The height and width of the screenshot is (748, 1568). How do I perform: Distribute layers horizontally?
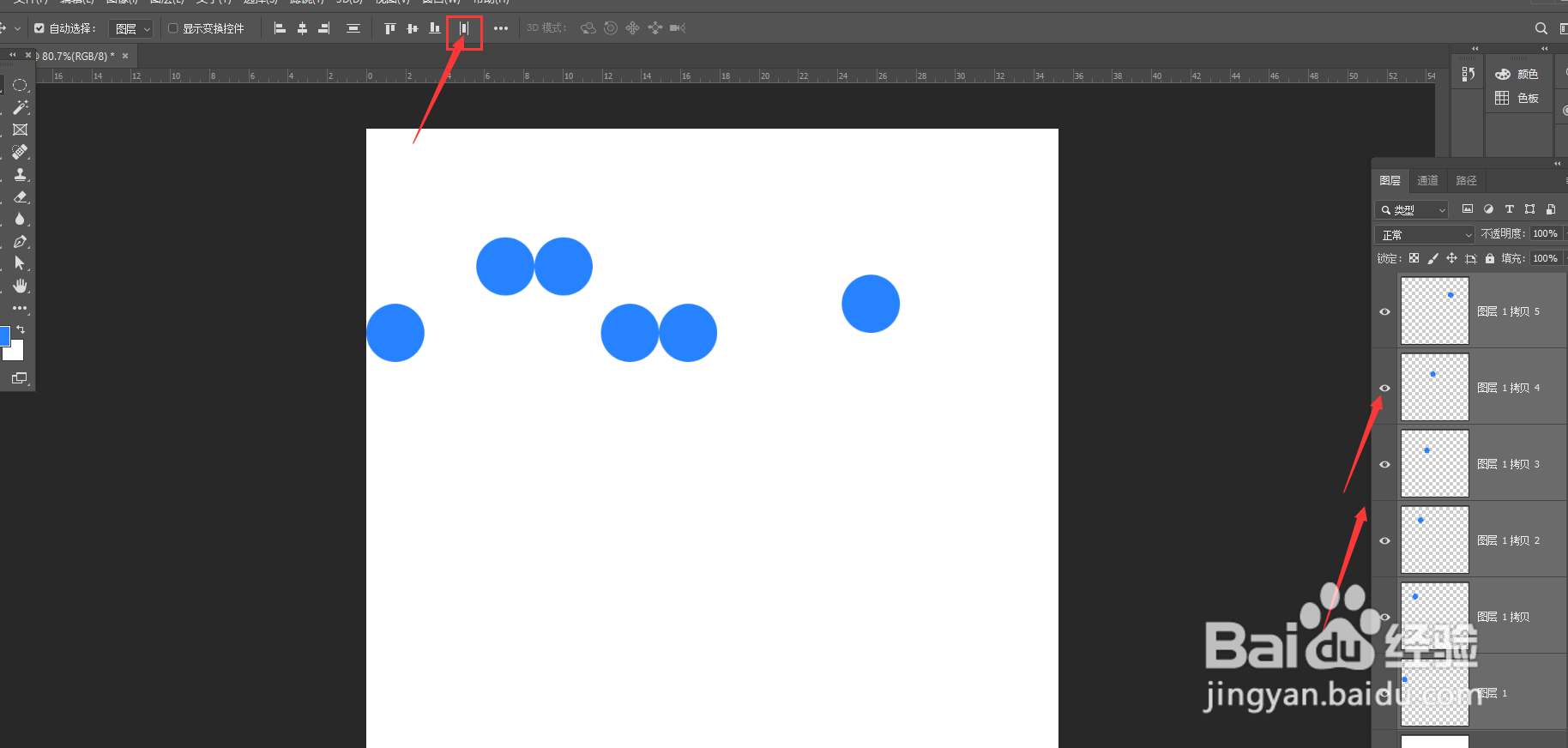[464, 28]
